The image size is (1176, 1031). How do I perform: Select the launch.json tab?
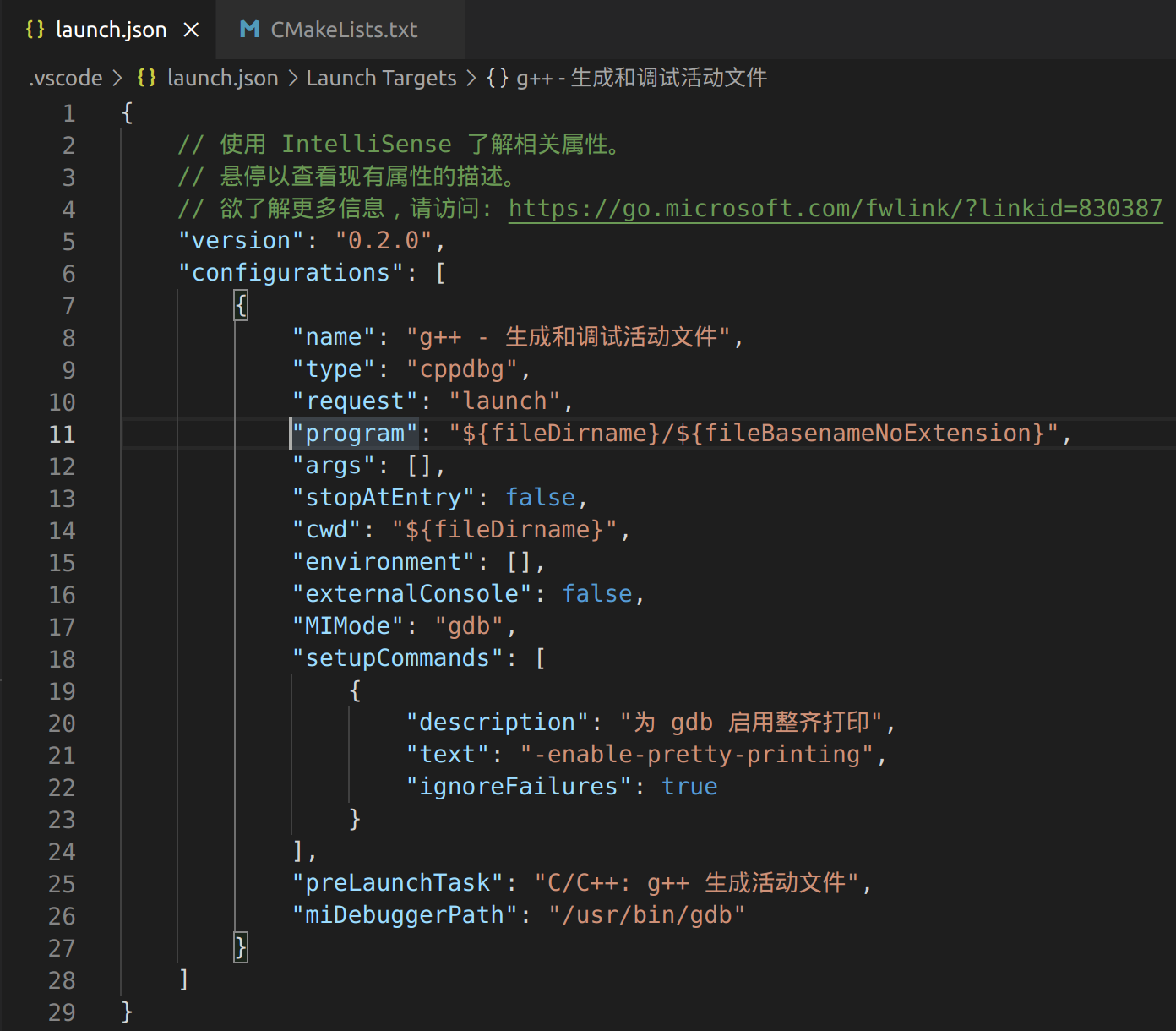click(x=110, y=30)
